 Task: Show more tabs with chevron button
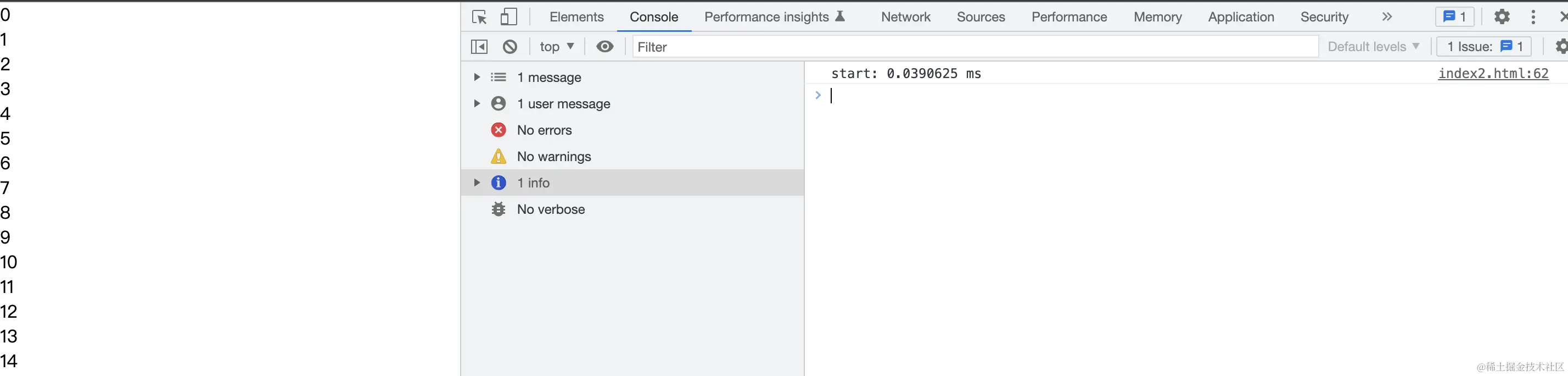click(1387, 17)
